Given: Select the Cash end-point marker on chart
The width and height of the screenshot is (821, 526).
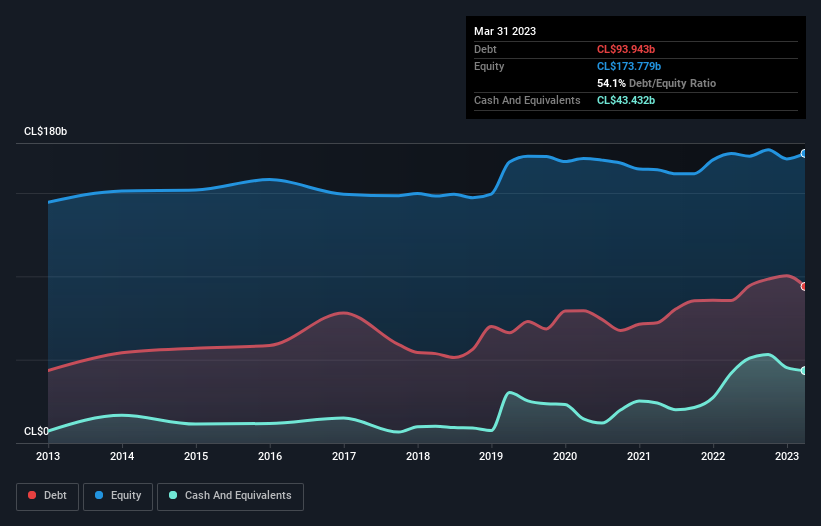Looking at the screenshot, I should [804, 371].
